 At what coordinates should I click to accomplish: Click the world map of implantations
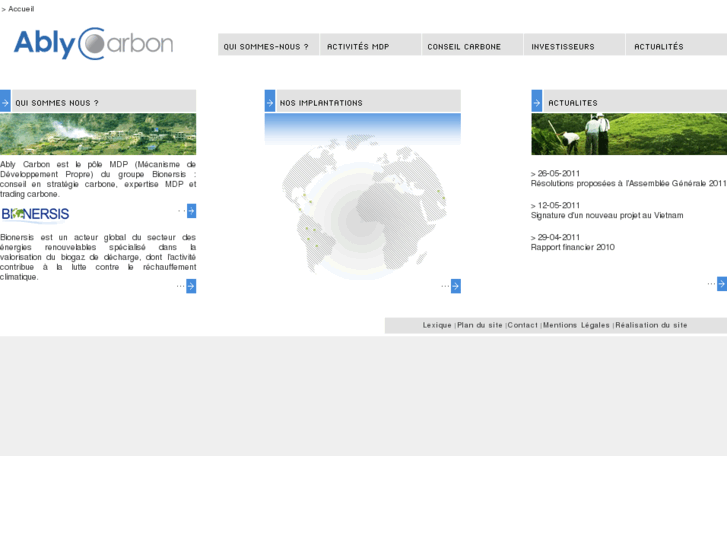[363, 206]
